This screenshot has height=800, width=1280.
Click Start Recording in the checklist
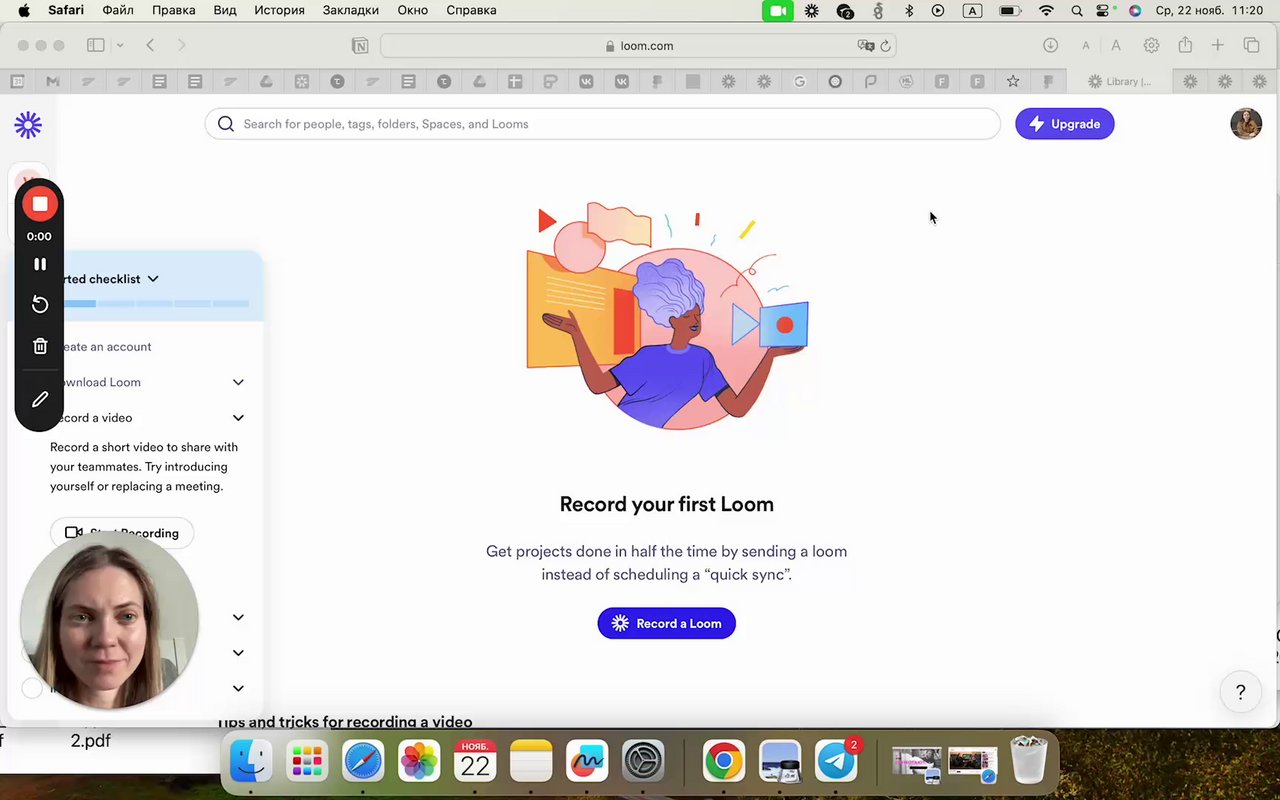(x=122, y=533)
